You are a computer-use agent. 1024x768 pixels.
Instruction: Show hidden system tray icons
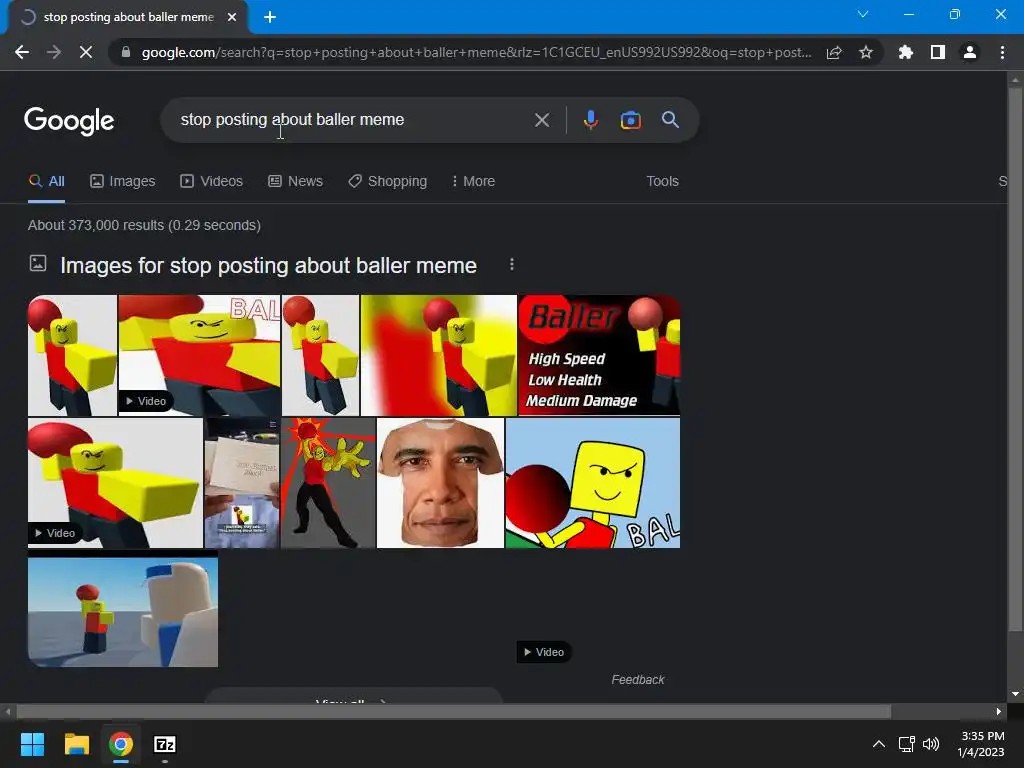(x=879, y=744)
